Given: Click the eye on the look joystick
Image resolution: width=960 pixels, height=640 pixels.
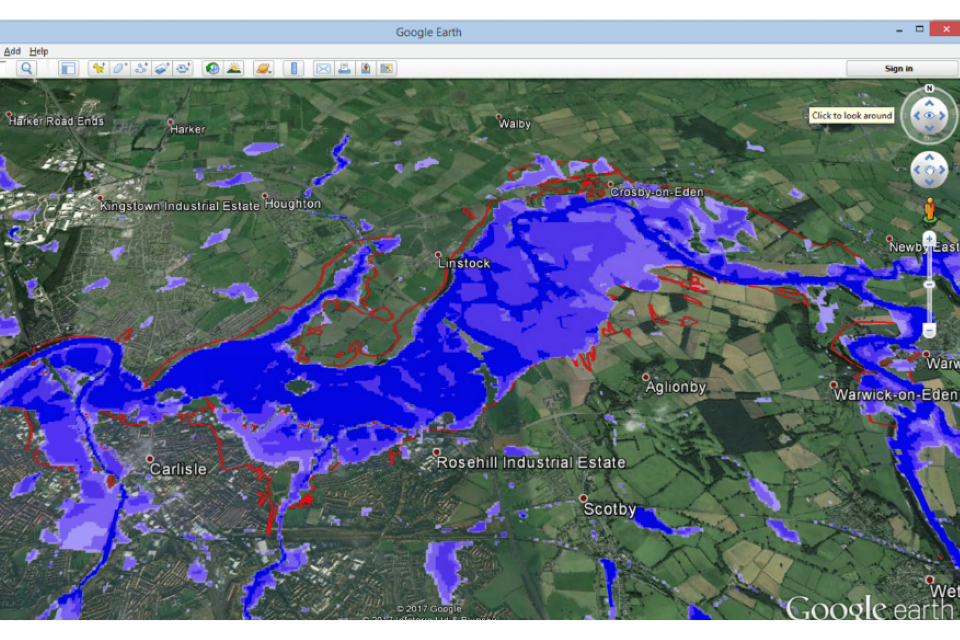Looking at the screenshot, I should coord(929,116).
